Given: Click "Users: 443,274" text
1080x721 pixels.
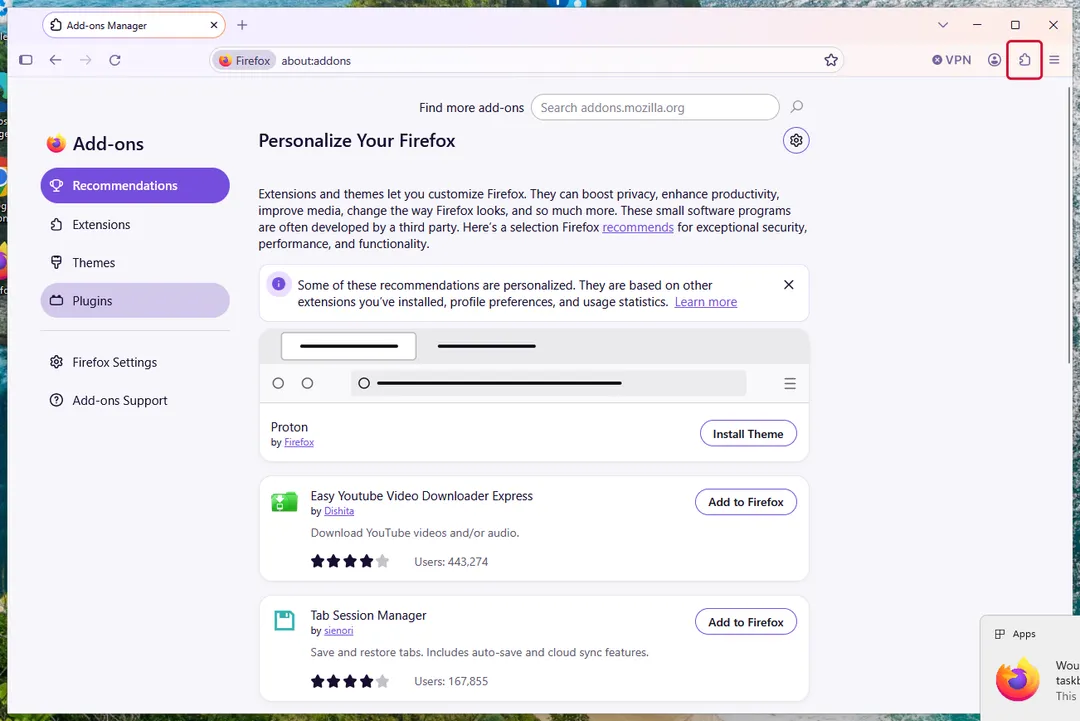Looking at the screenshot, I should pos(451,562).
